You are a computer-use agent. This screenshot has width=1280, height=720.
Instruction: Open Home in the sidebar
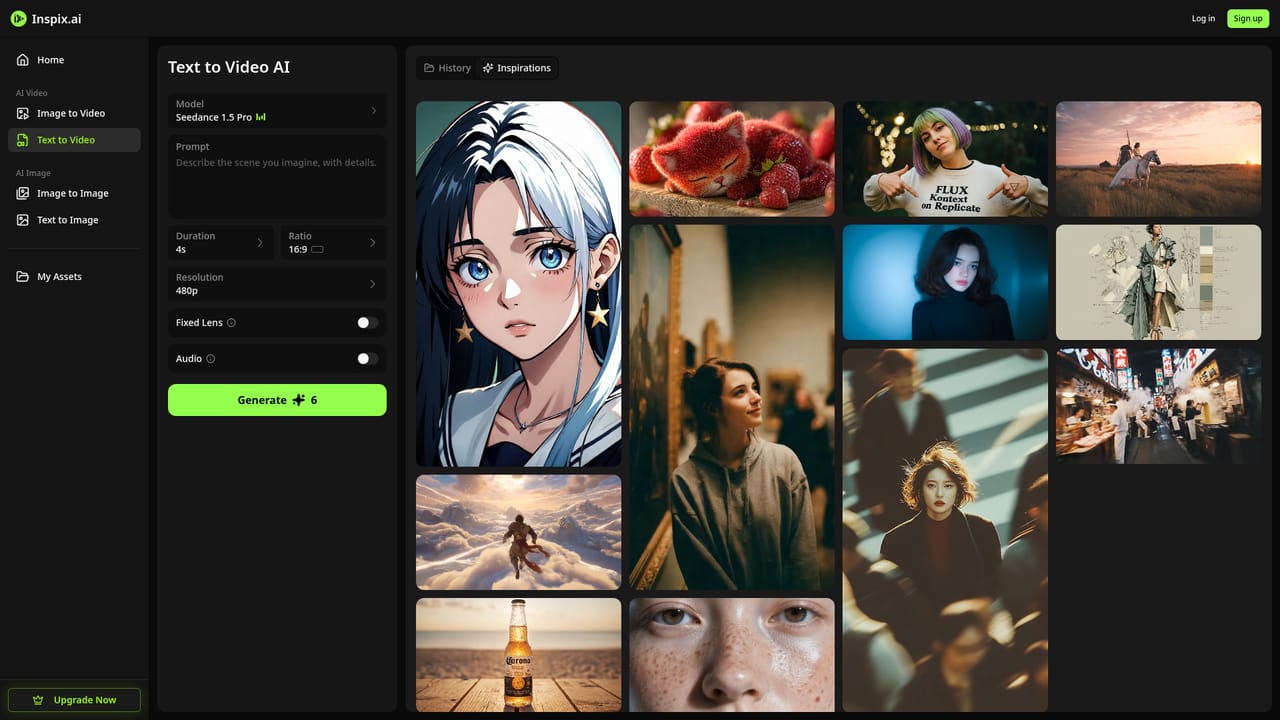74,60
